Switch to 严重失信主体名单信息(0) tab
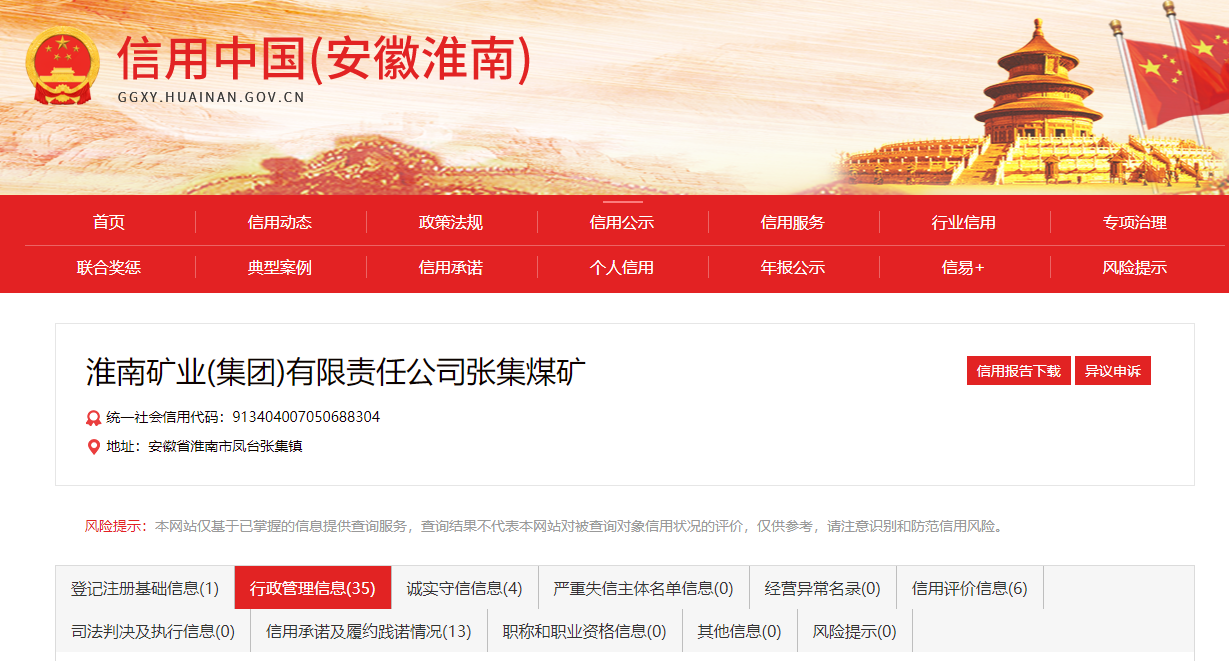Image resolution: width=1229 pixels, height=661 pixels. pos(644,588)
